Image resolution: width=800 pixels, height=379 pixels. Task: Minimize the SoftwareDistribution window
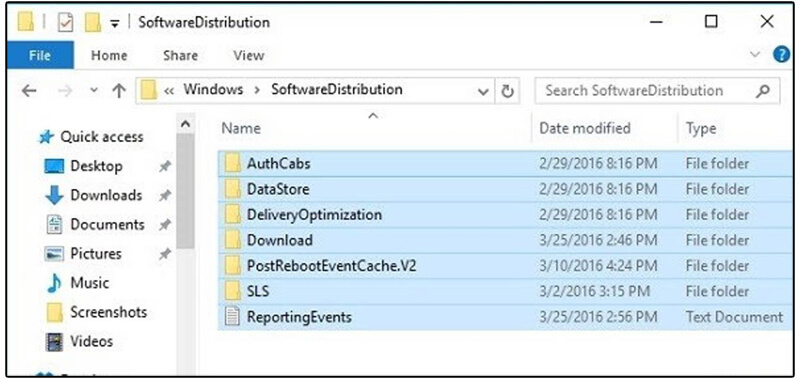click(657, 21)
